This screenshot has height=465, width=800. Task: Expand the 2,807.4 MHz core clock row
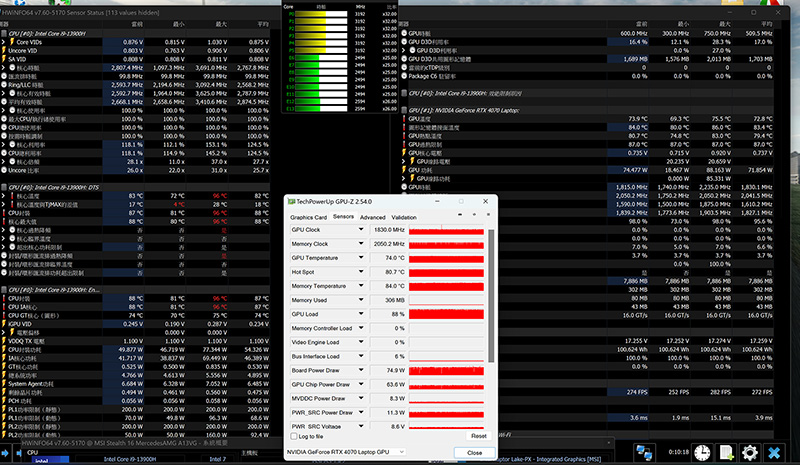4,67
